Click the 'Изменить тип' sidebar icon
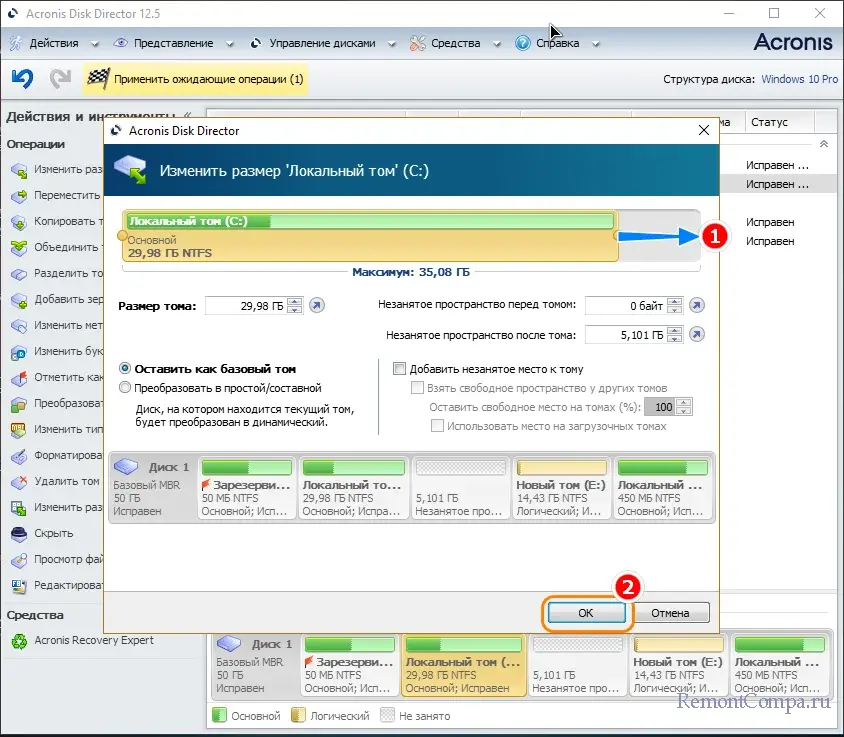The image size is (844, 737). [x=19, y=430]
